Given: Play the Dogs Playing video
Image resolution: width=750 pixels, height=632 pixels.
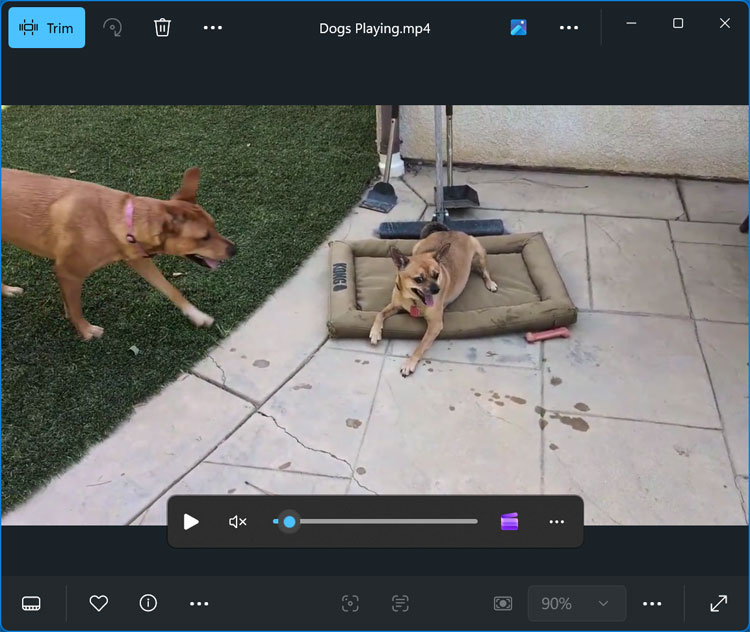Looking at the screenshot, I should [191, 521].
